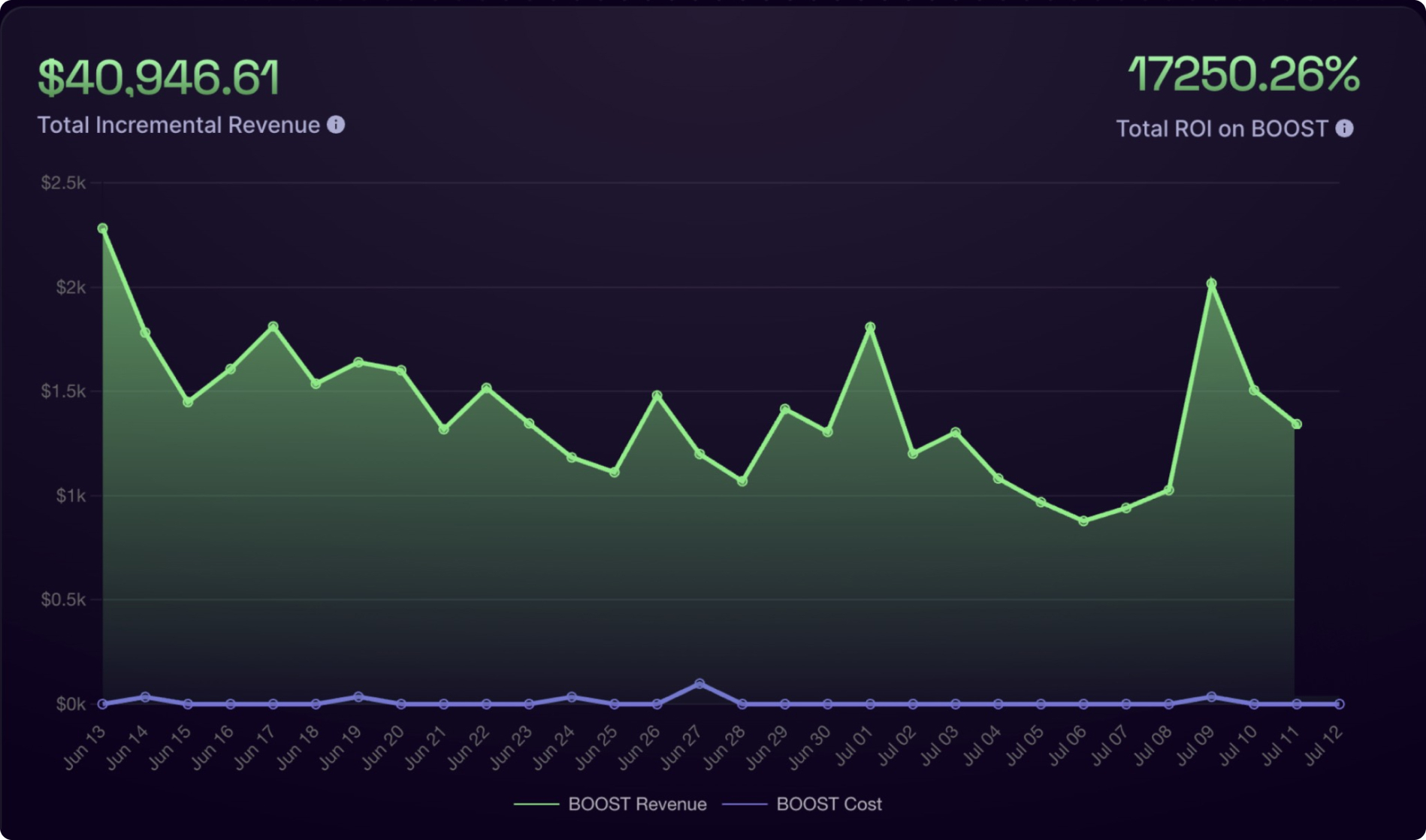Click the $2.5k y-axis label
This screenshot has height=840, width=1426.
point(63,183)
